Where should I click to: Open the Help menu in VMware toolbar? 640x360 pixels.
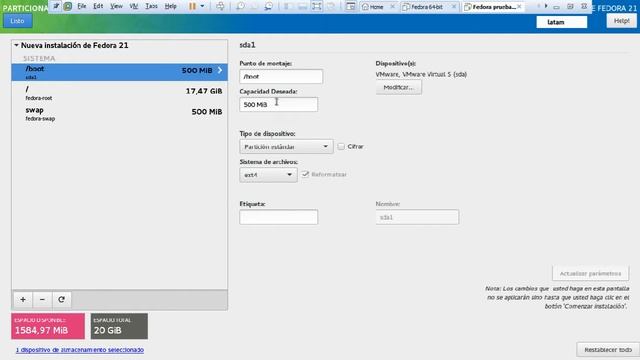click(170, 6)
